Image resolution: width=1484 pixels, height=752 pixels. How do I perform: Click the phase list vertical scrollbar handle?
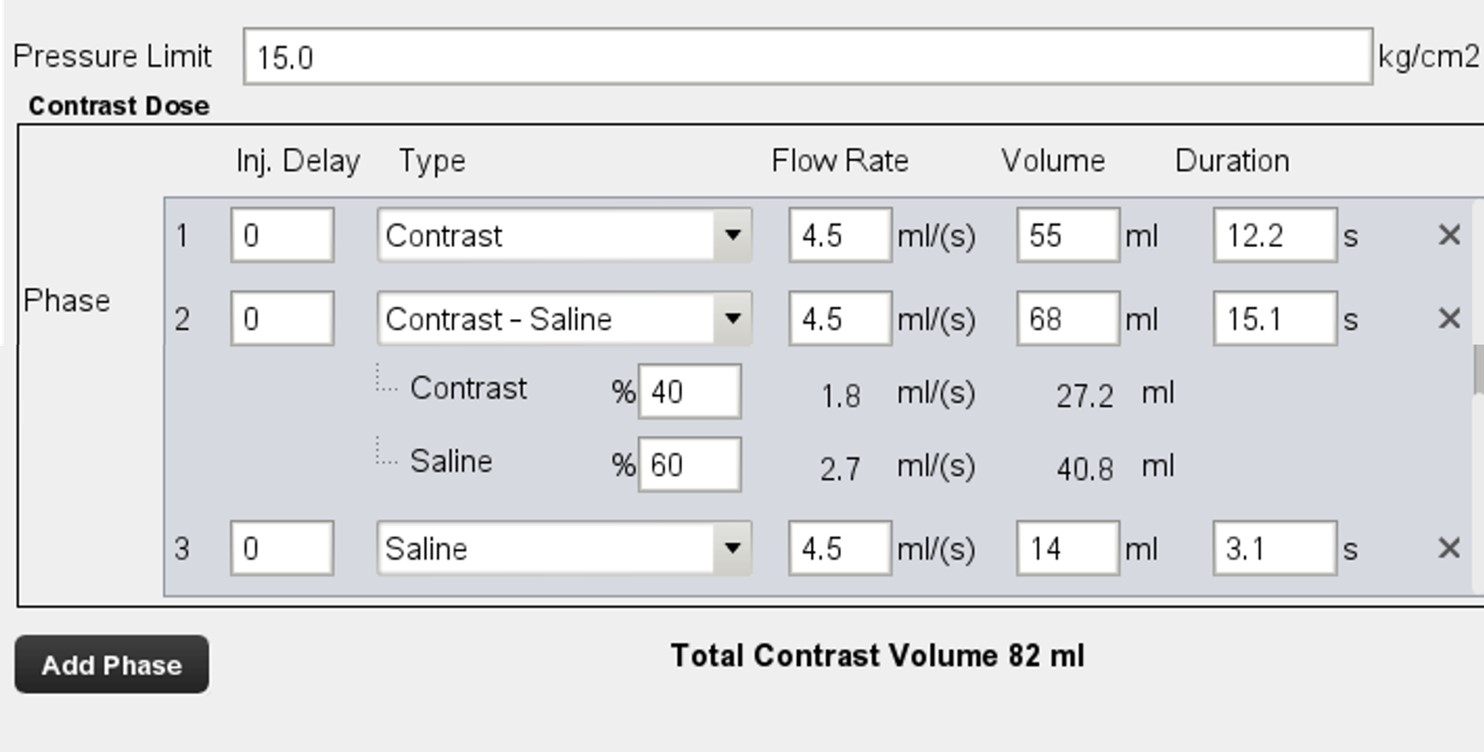(x=1478, y=370)
